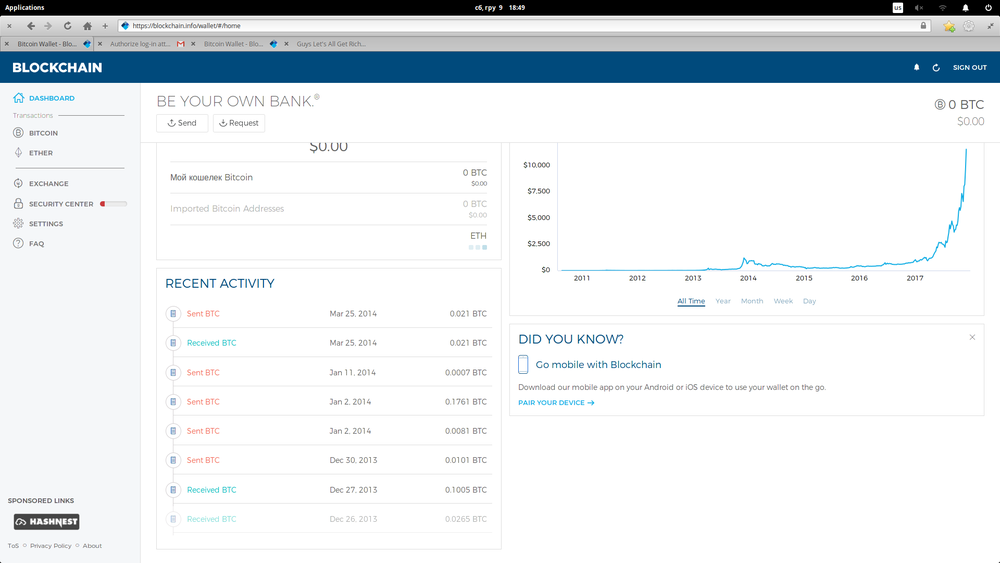Switch the price chart to Year
Image resolution: width=1000 pixels, height=563 pixels.
[x=722, y=301]
